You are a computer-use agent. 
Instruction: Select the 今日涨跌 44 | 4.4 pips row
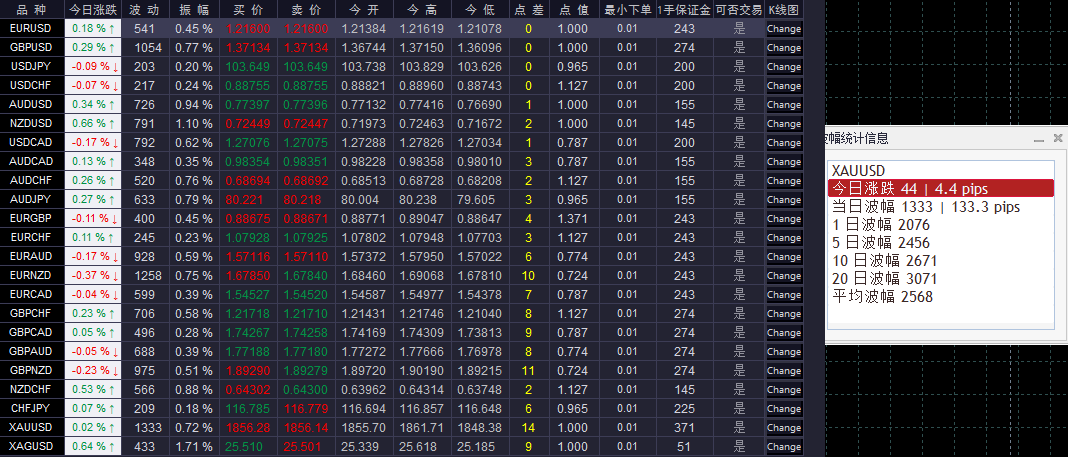tap(939, 189)
